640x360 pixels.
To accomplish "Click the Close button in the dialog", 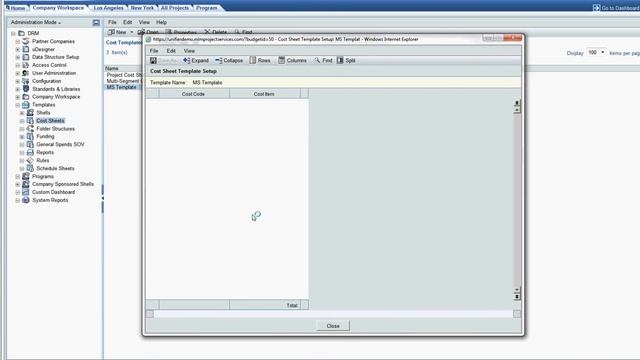I will click(x=333, y=326).
